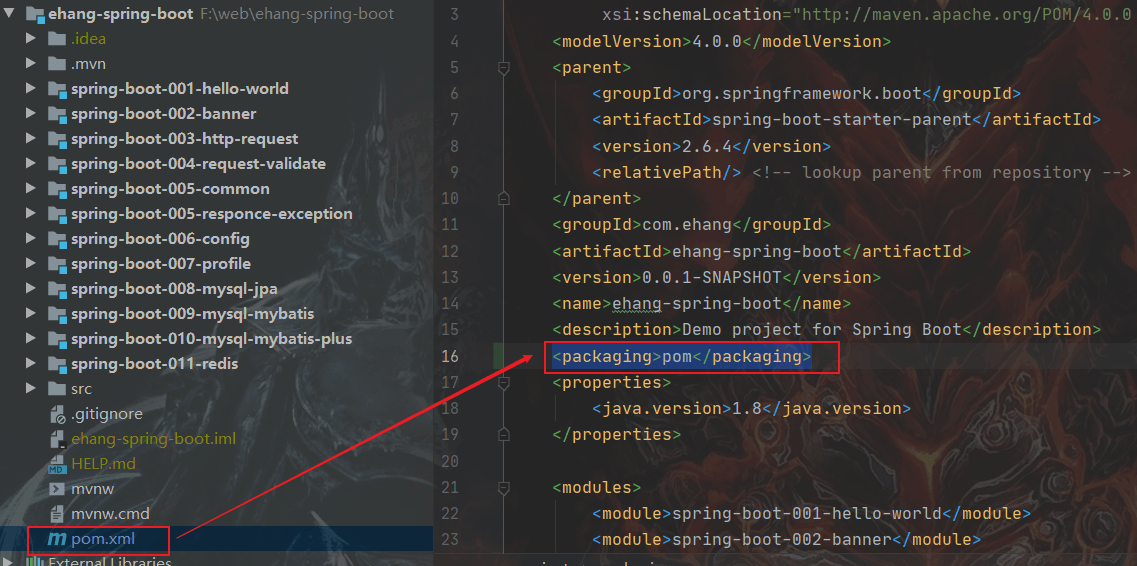The height and width of the screenshot is (566, 1137).
Task: Expand the spring-boot-001-hello-world module
Action: [x=30, y=88]
